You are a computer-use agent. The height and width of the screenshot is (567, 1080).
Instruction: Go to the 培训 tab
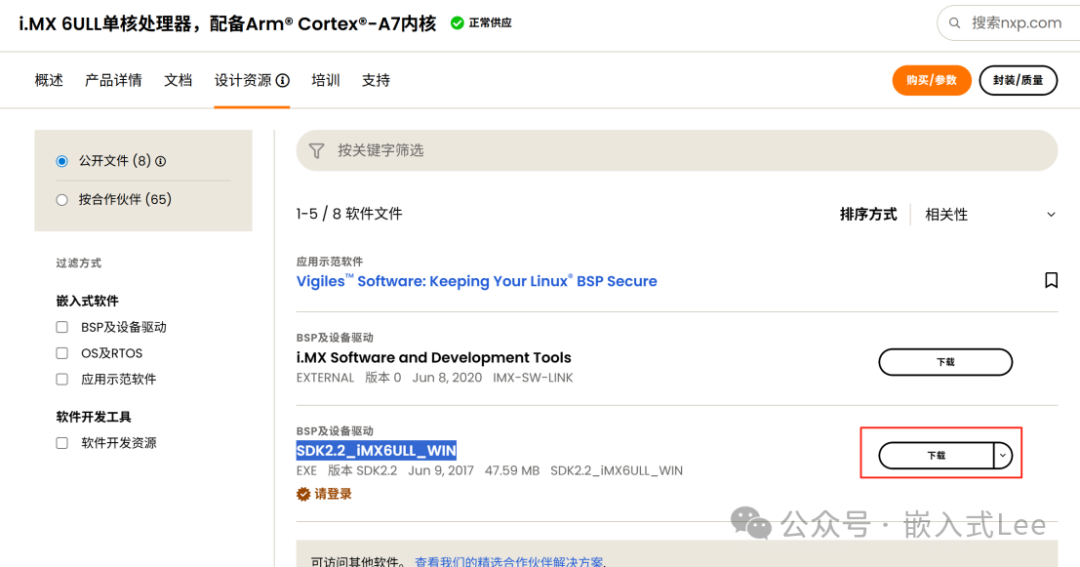[x=326, y=81]
